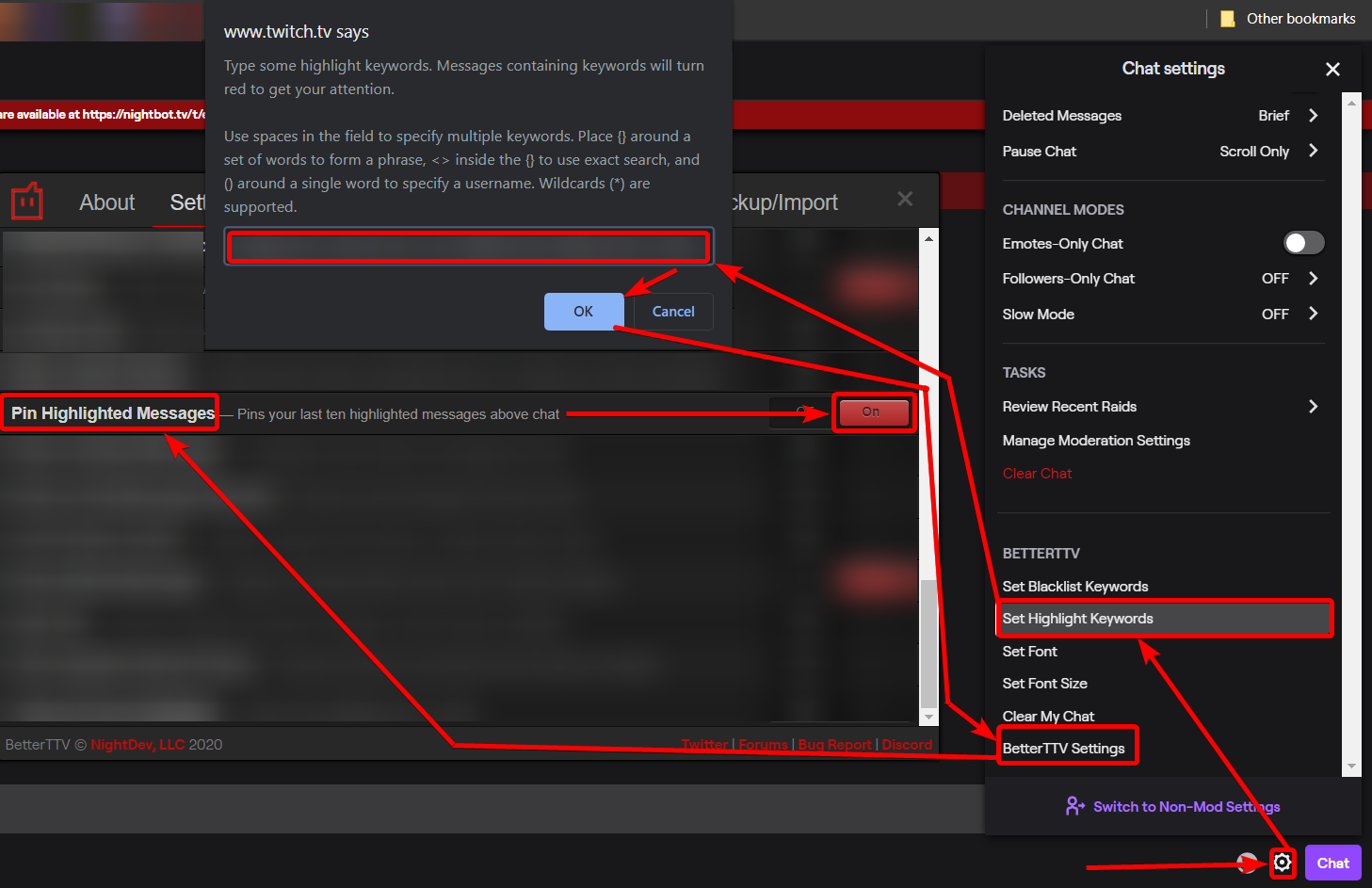Open the Bug Report footer link
The image size is (1372, 888).
(x=835, y=744)
